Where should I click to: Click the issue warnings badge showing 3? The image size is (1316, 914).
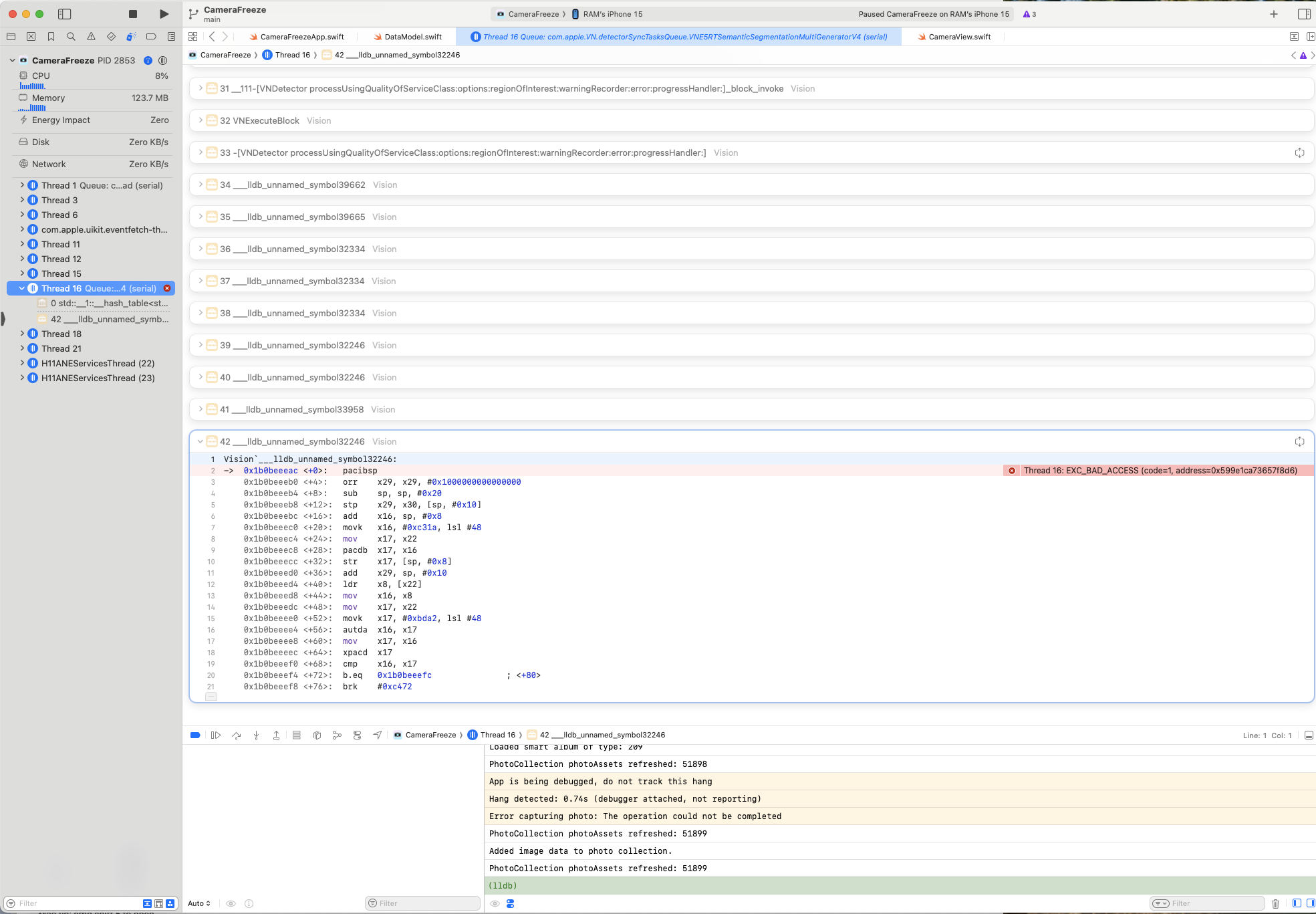(1029, 14)
